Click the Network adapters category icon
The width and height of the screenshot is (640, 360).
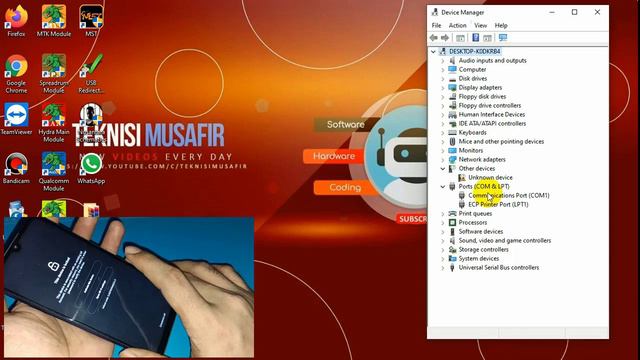click(452, 160)
